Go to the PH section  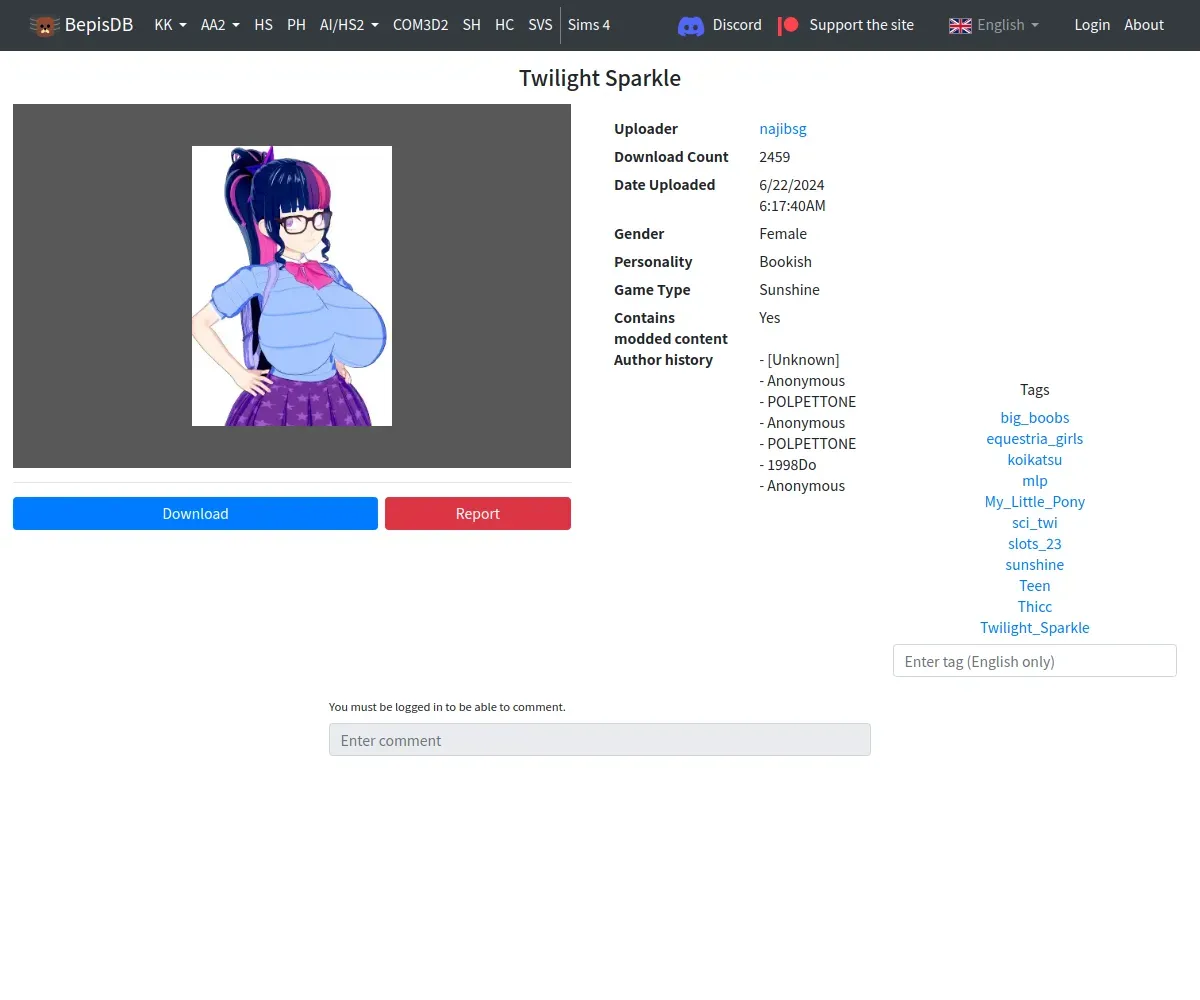point(296,25)
